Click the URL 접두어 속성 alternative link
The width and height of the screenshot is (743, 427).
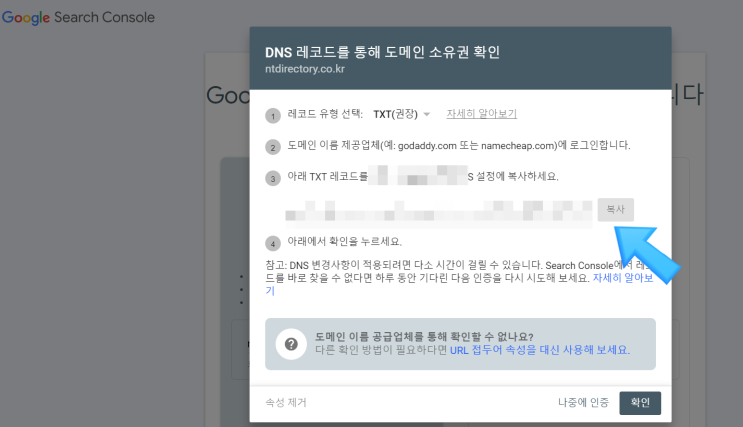tap(540, 350)
